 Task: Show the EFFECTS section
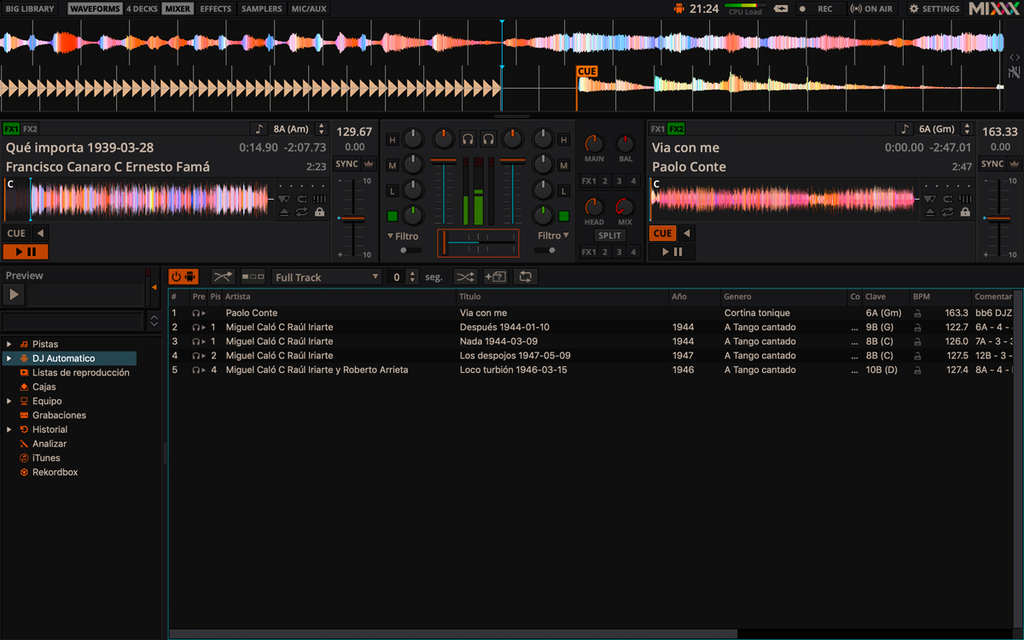pos(216,8)
